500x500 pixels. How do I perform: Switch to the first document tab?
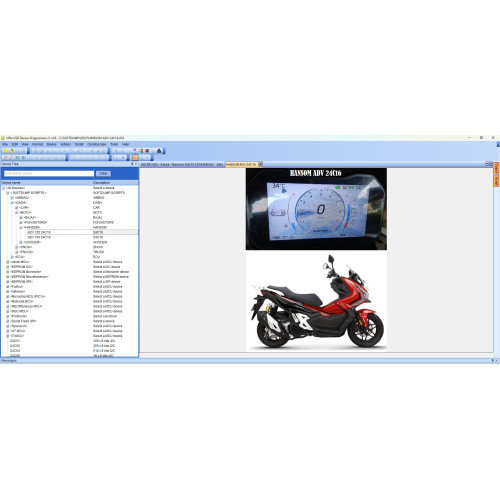(182, 164)
